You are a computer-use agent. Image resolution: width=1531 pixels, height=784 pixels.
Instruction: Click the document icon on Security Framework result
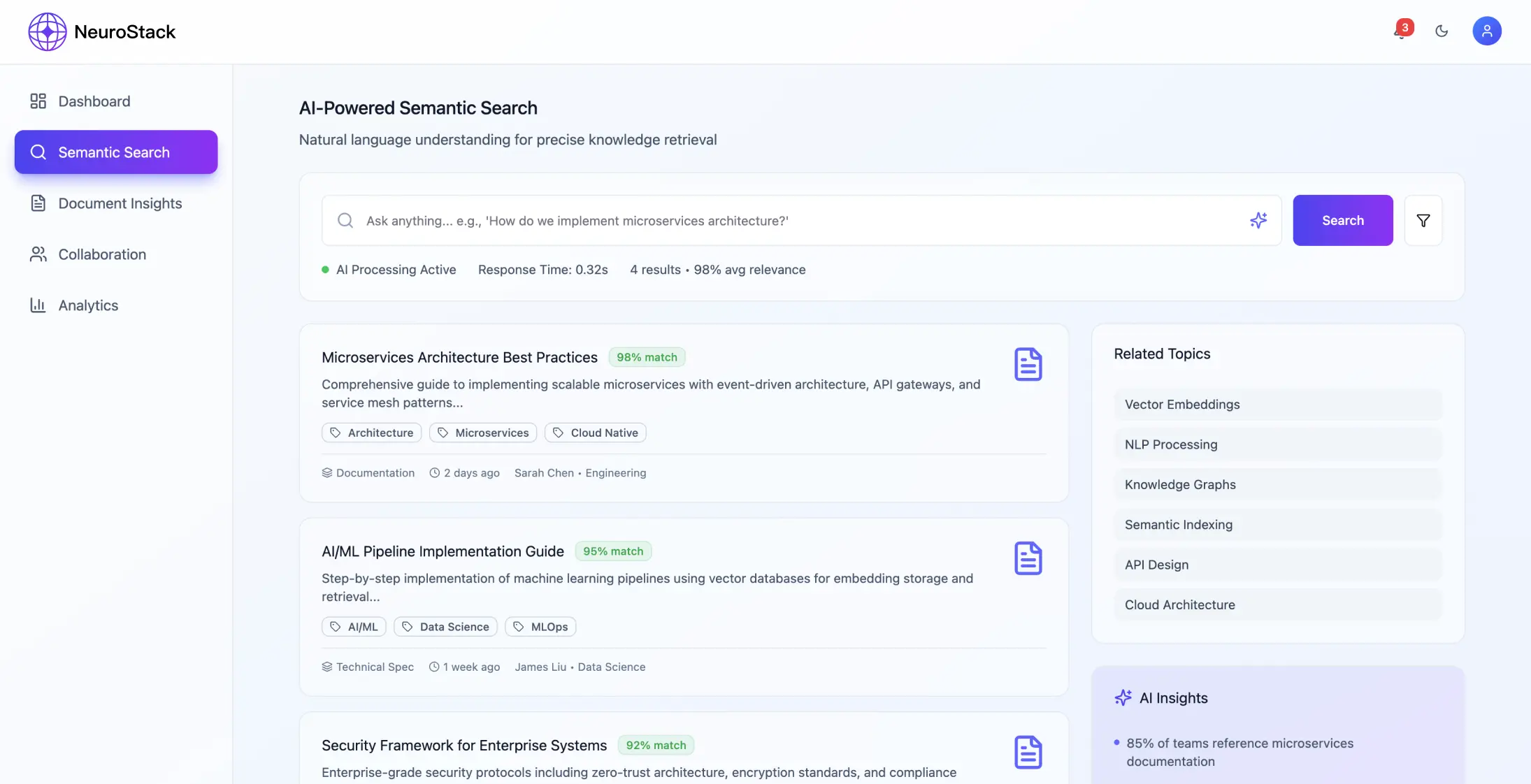pyautogui.click(x=1028, y=751)
